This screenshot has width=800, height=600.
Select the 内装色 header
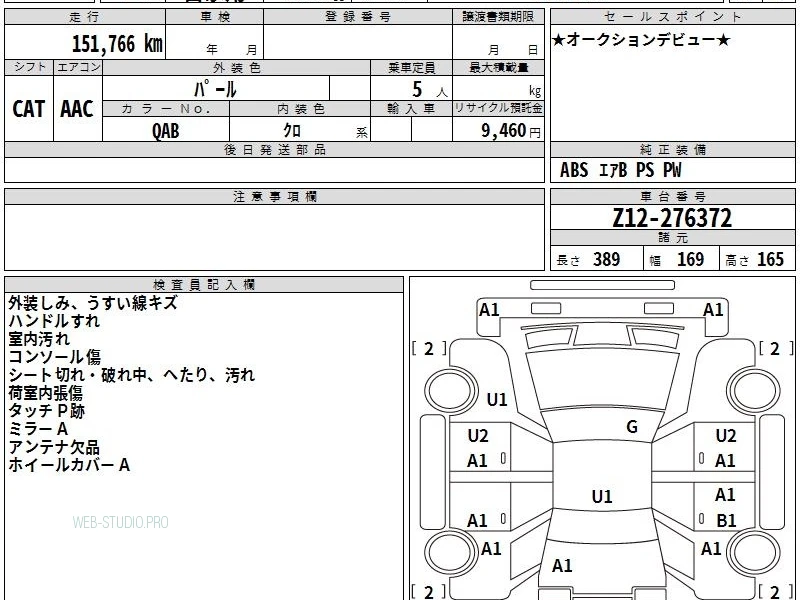click(x=300, y=109)
